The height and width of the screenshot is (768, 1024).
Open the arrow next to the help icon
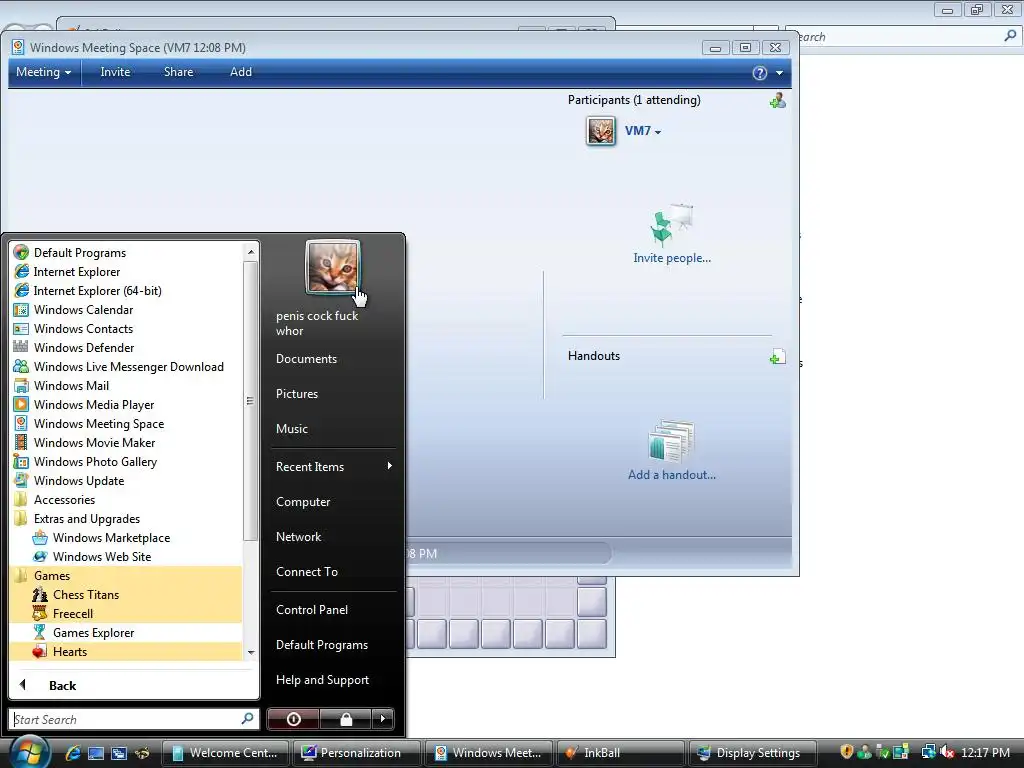tap(779, 73)
